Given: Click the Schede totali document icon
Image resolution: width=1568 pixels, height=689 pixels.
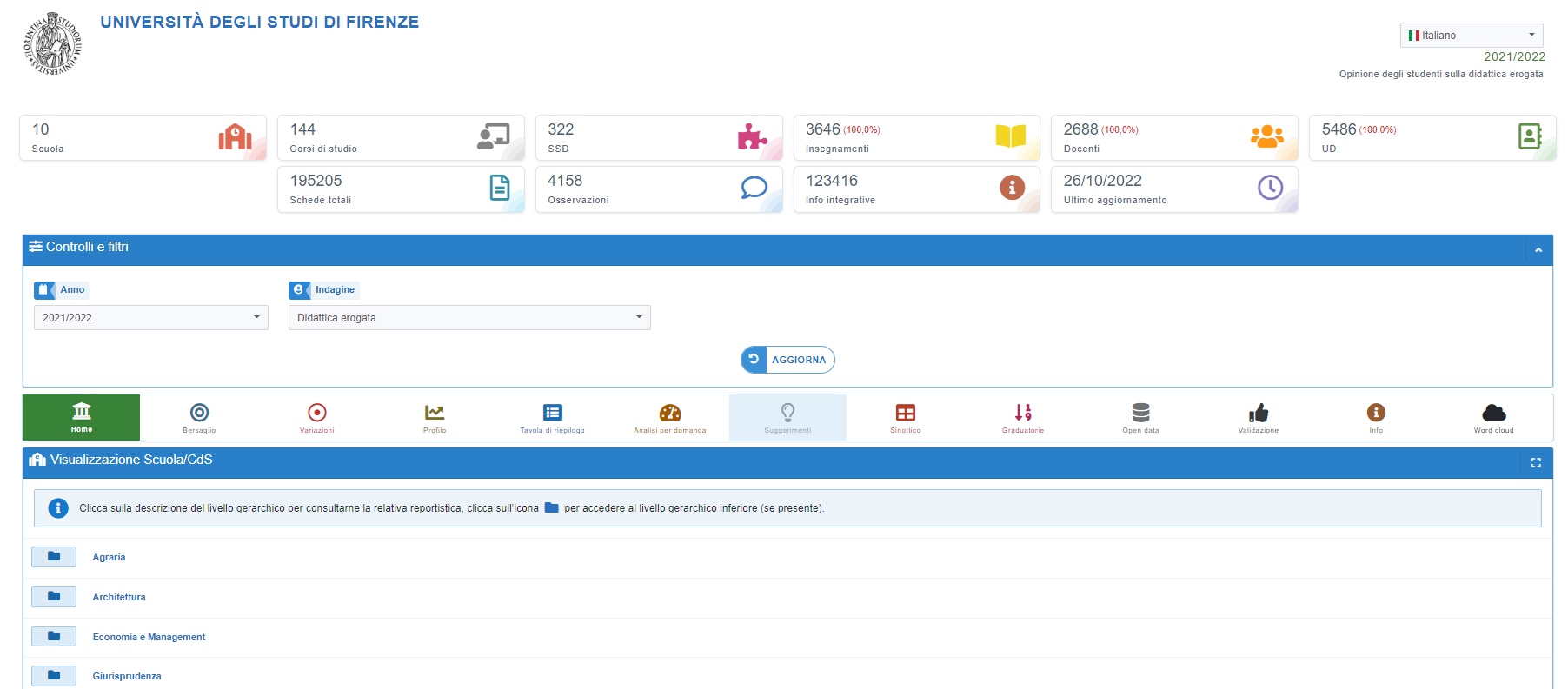Looking at the screenshot, I should click(500, 188).
